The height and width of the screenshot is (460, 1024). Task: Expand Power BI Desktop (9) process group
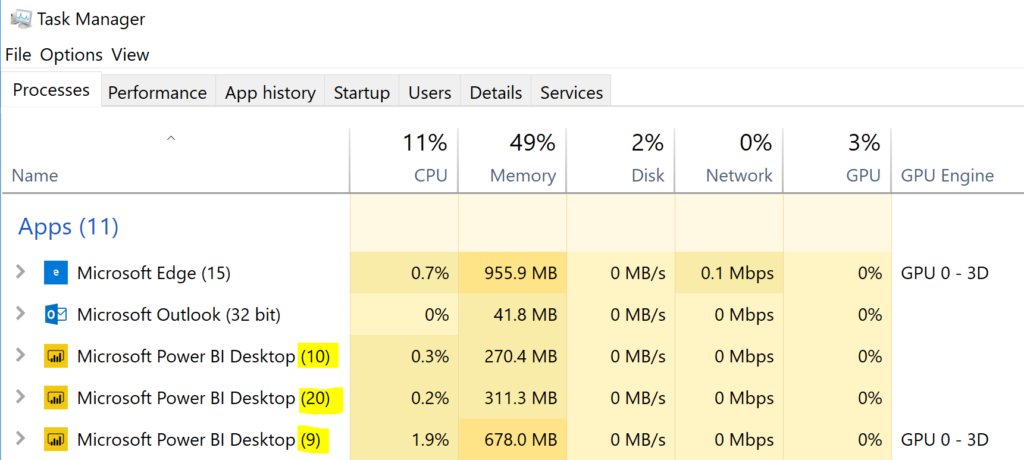(20, 440)
